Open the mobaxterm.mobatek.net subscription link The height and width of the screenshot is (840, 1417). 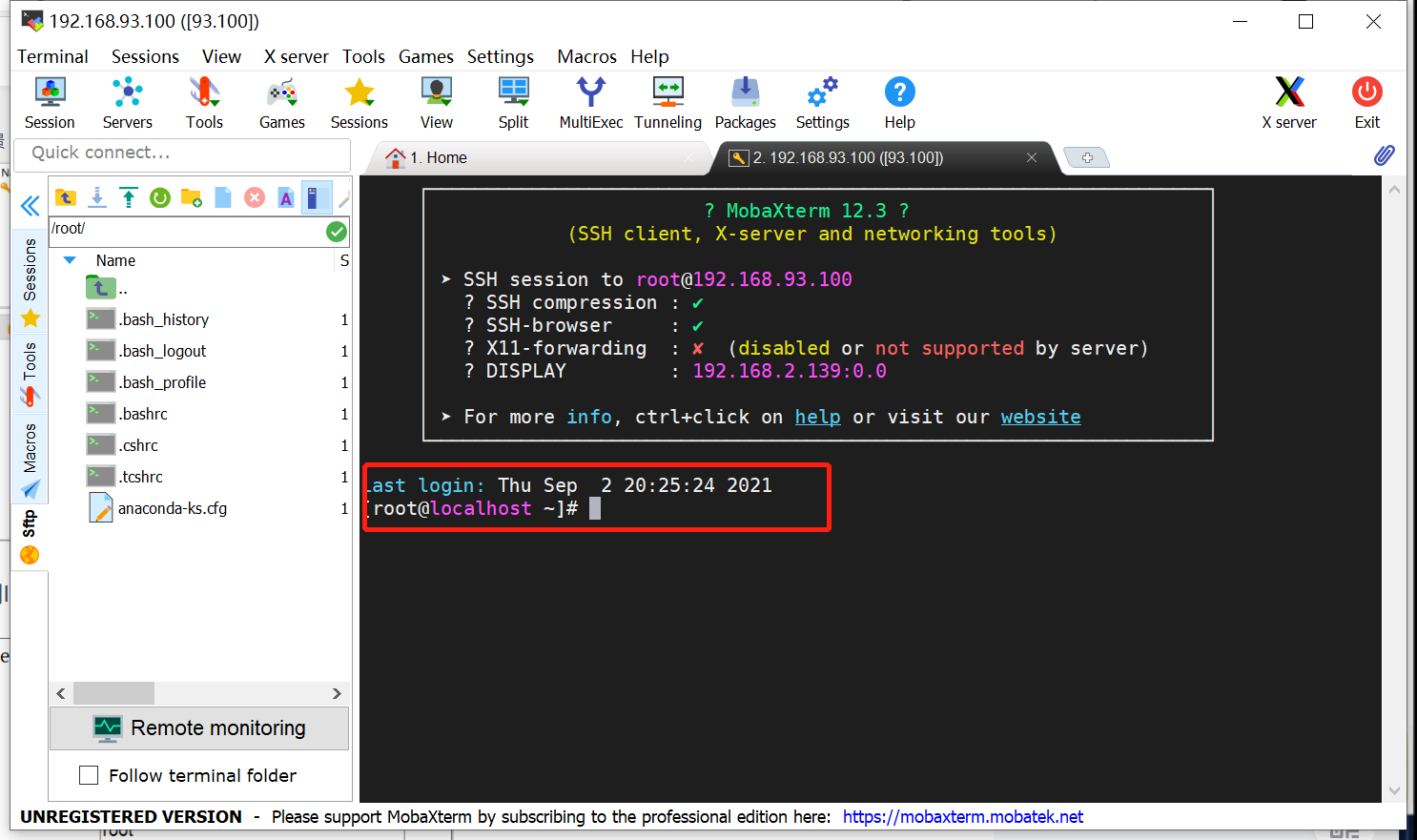click(x=963, y=817)
